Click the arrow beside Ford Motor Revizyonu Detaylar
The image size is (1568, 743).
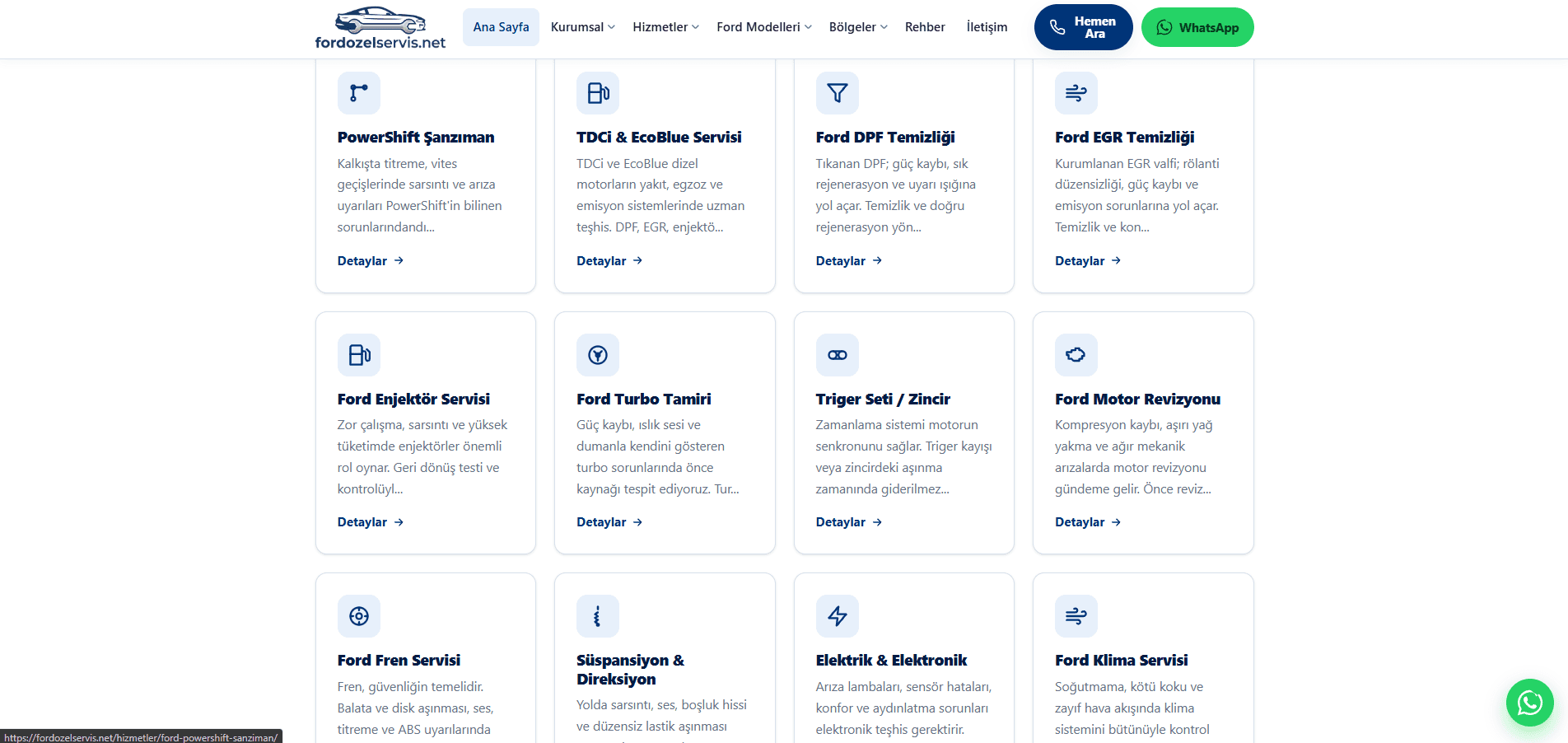tap(1116, 522)
